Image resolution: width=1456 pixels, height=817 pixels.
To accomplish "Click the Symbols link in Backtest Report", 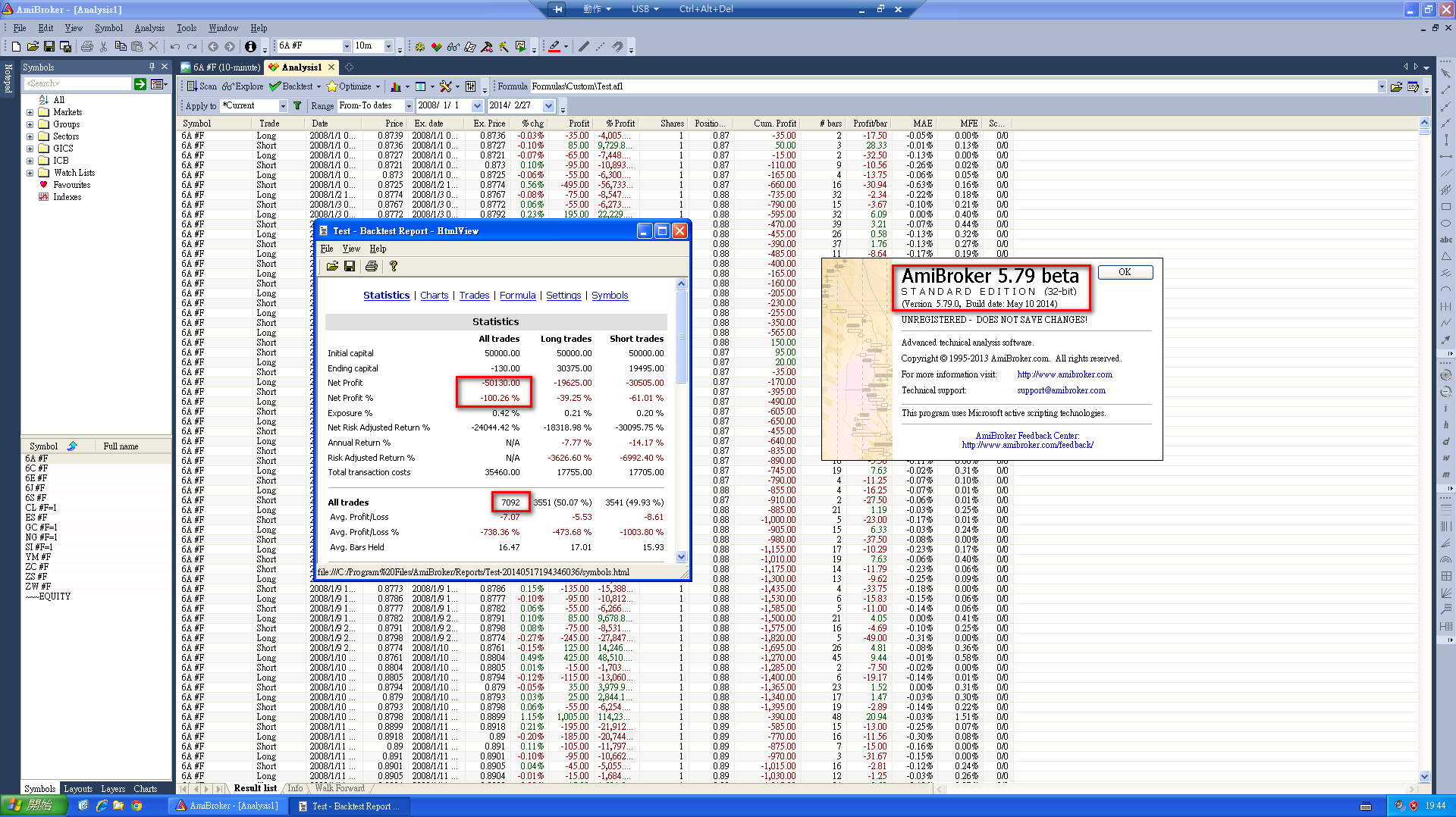I will click(x=610, y=296).
